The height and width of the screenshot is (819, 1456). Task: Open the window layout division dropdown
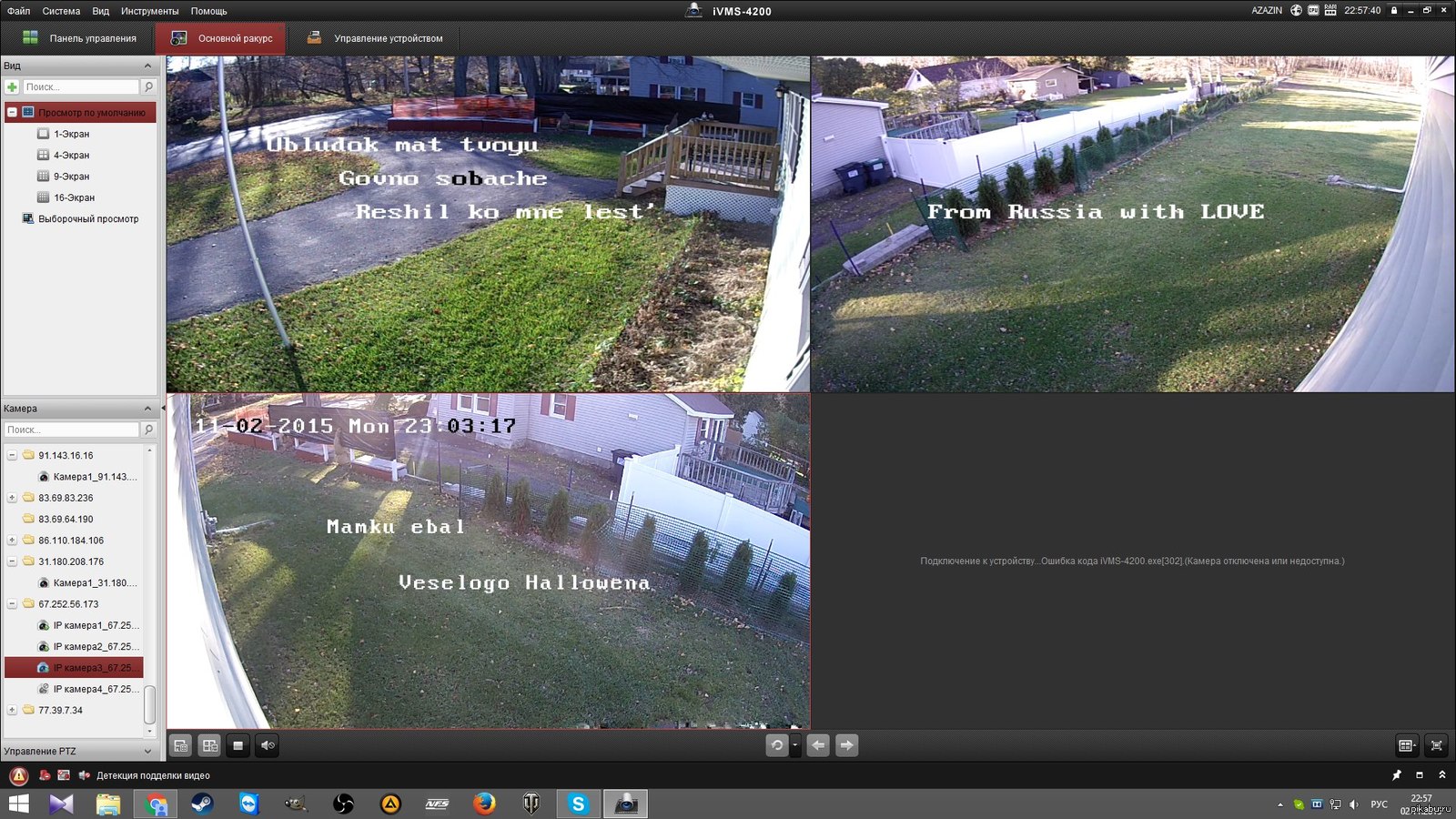click(x=1406, y=745)
